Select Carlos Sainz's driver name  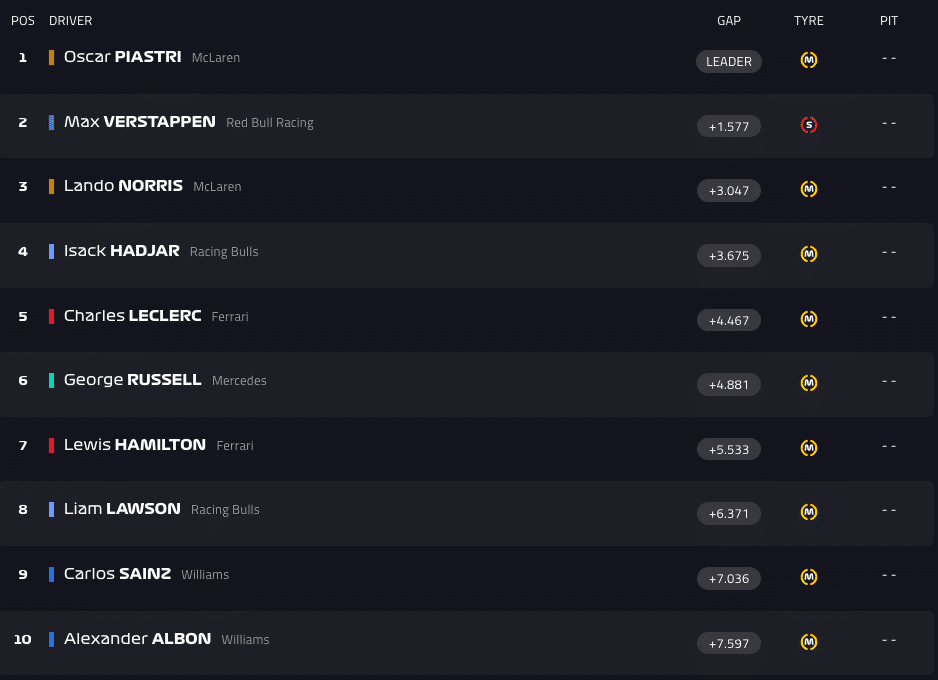117,574
